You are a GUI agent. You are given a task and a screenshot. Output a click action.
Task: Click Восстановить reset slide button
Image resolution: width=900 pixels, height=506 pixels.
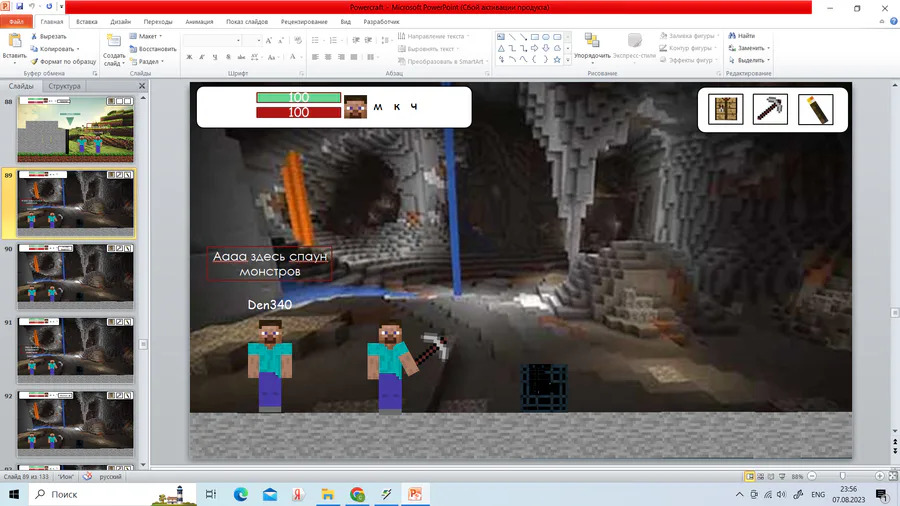(153, 49)
